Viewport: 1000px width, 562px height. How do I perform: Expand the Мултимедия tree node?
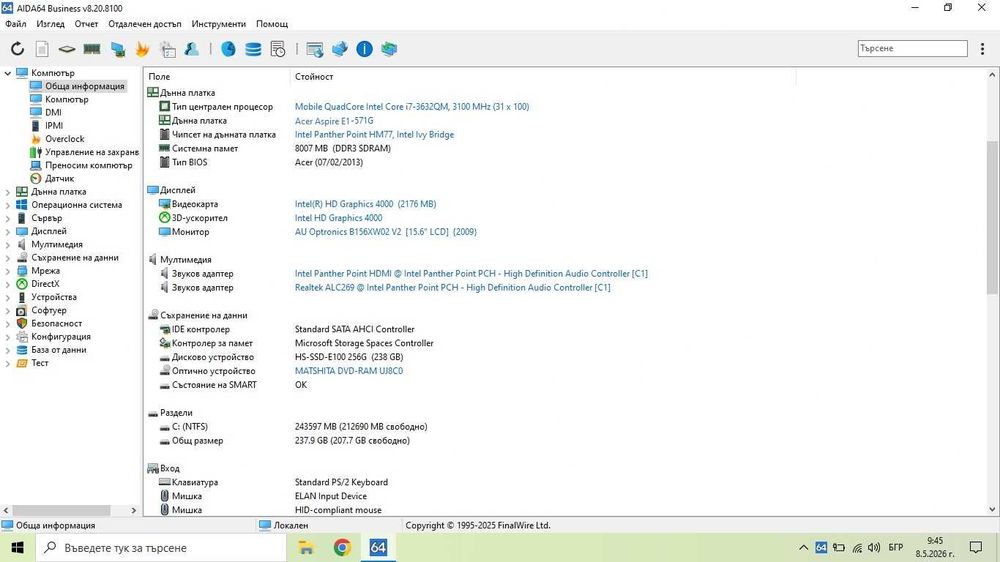tap(8, 244)
